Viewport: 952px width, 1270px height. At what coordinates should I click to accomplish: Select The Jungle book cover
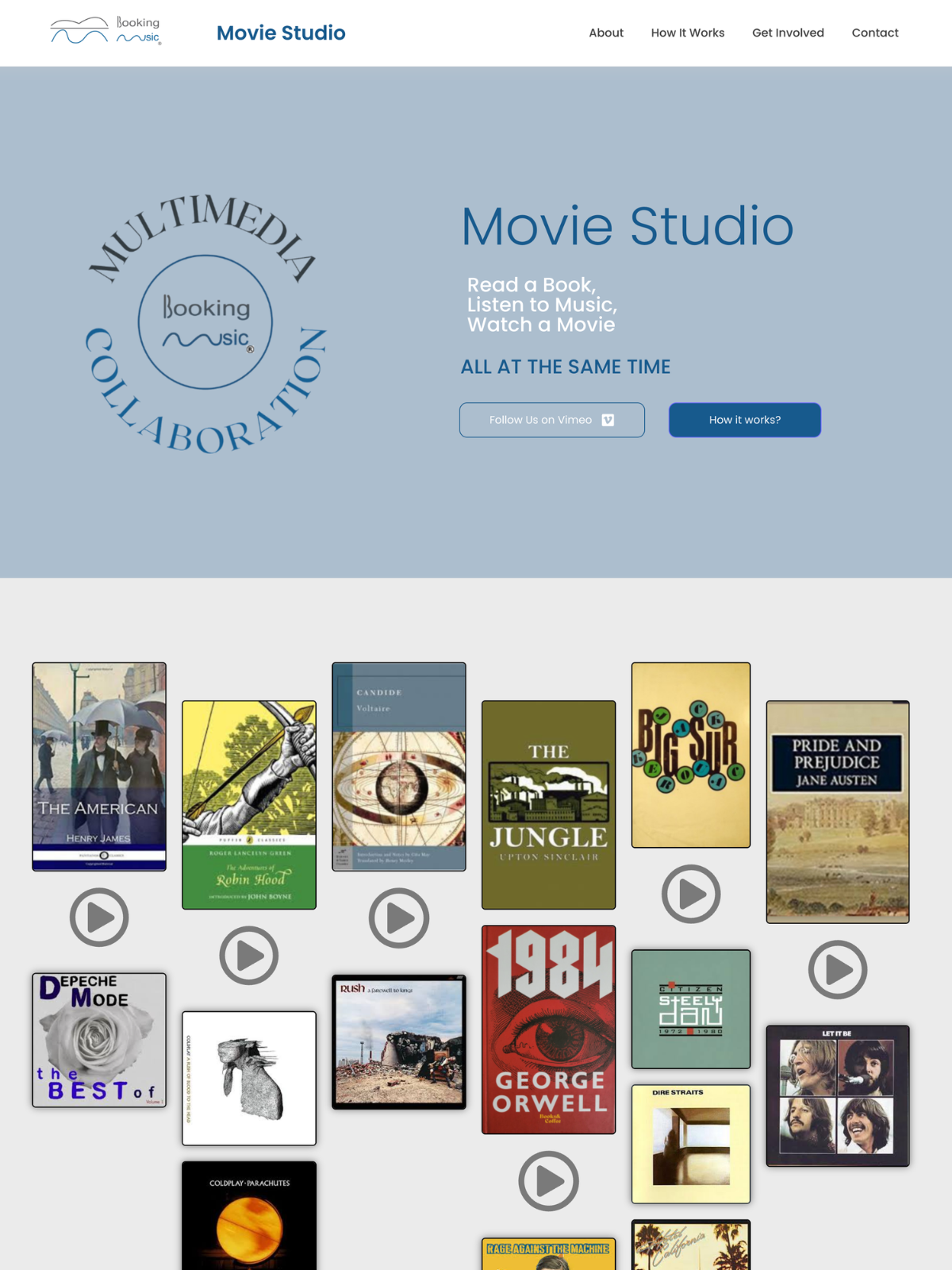(549, 805)
